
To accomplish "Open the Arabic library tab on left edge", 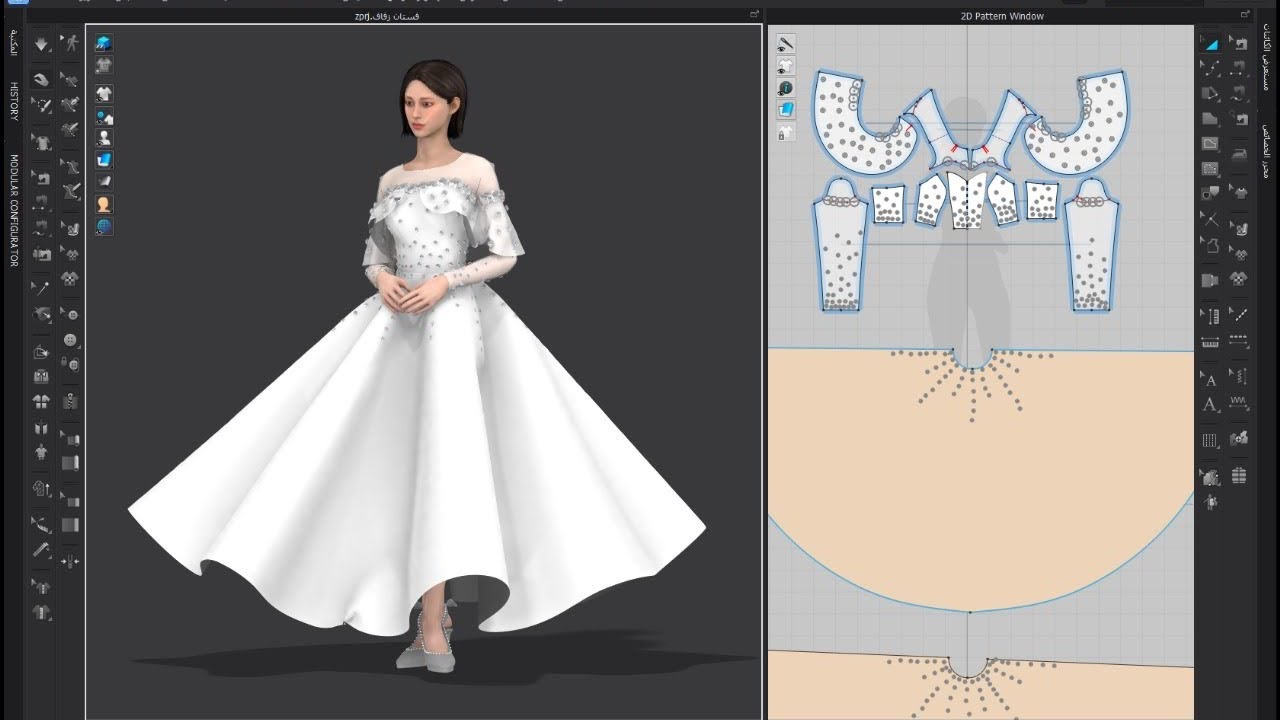I will pyautogui.click(x=14, y=42).
